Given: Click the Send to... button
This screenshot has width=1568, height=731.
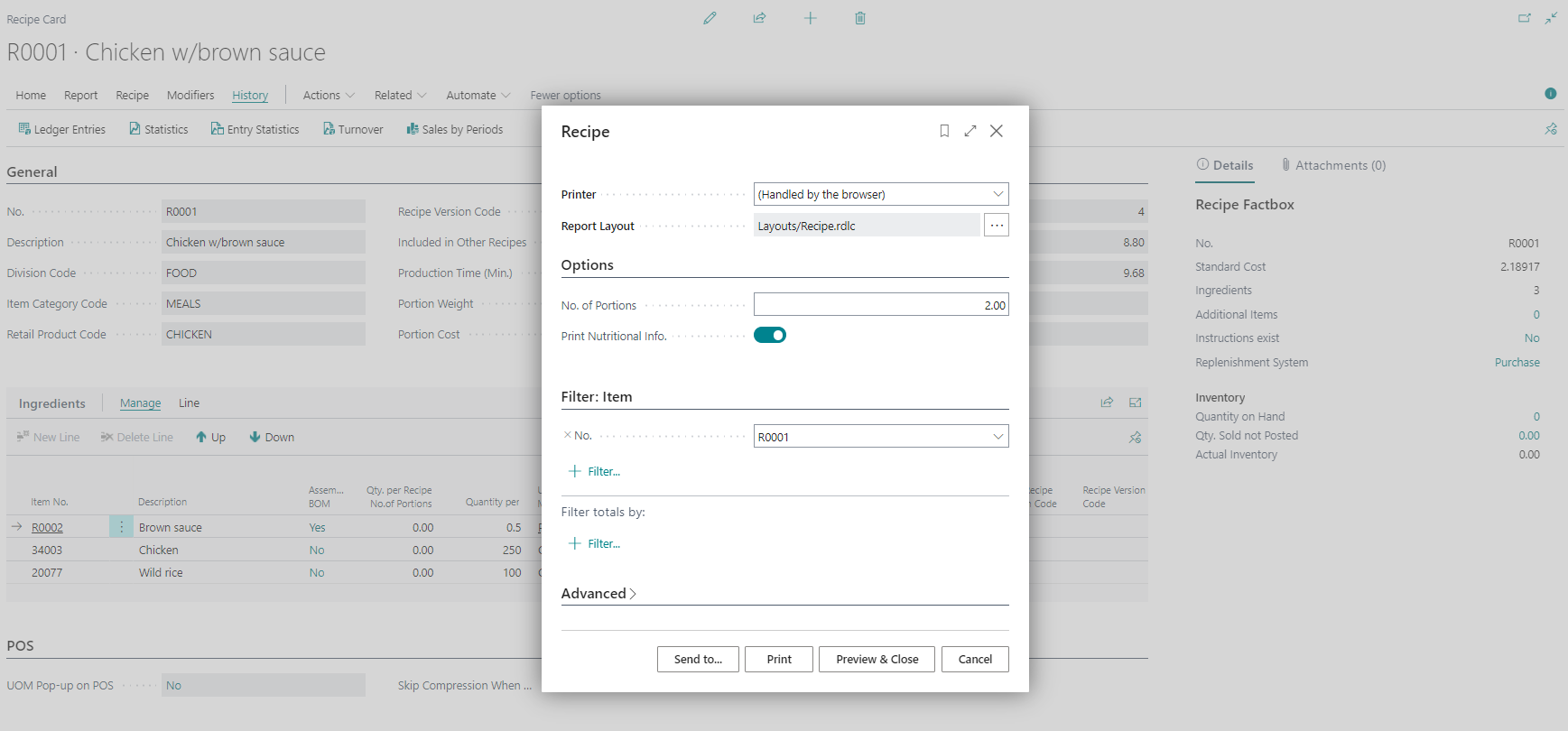Looking at the screenshot, I should coord(698,659).
